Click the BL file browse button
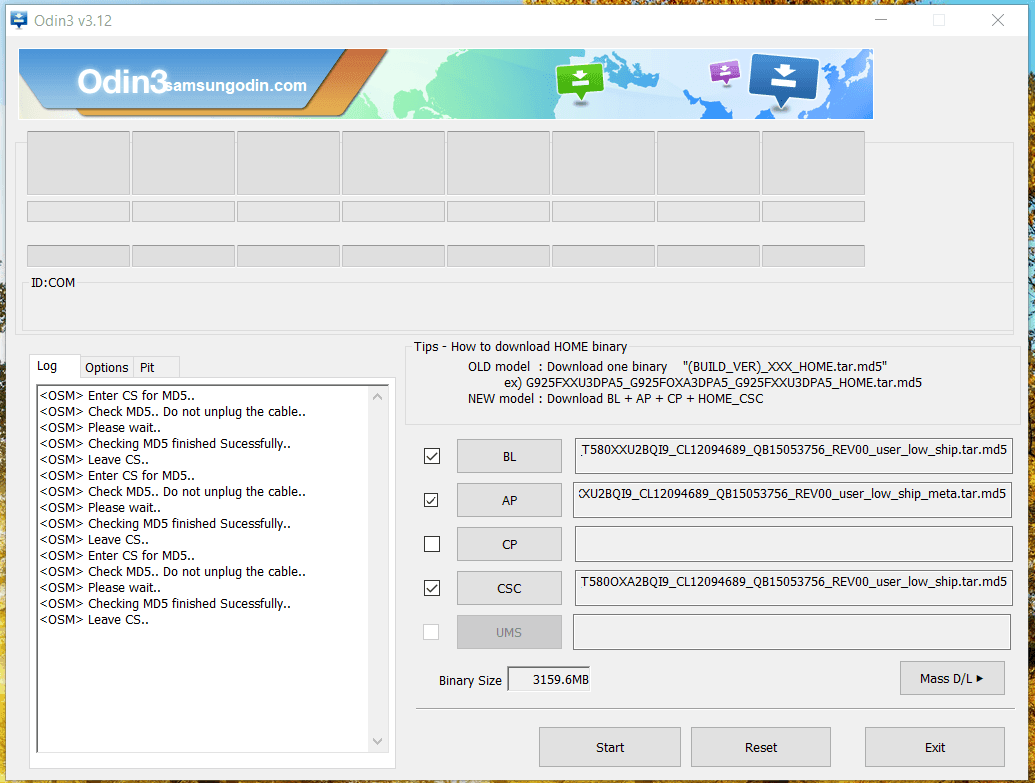The image size is (1035, 783). point(509,456)
